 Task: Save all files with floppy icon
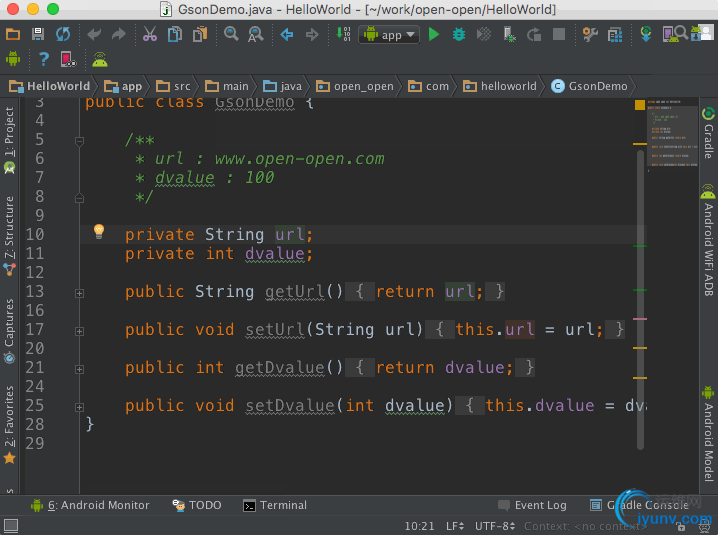(38, 34)
